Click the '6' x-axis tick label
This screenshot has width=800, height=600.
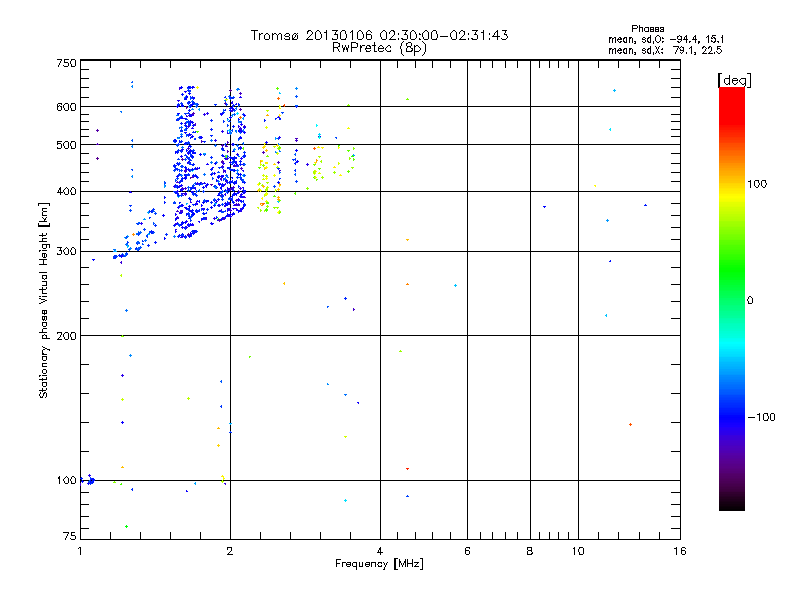click(x=467, y=551)
